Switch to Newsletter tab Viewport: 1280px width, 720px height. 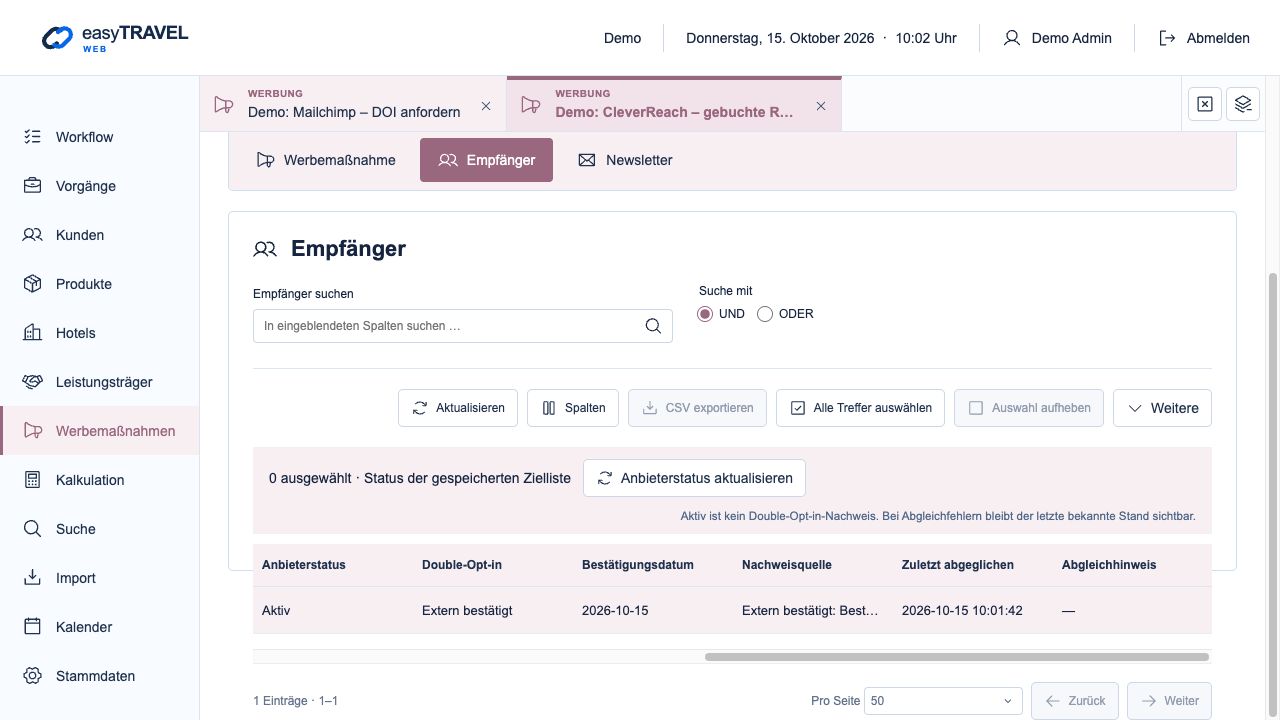625,160
